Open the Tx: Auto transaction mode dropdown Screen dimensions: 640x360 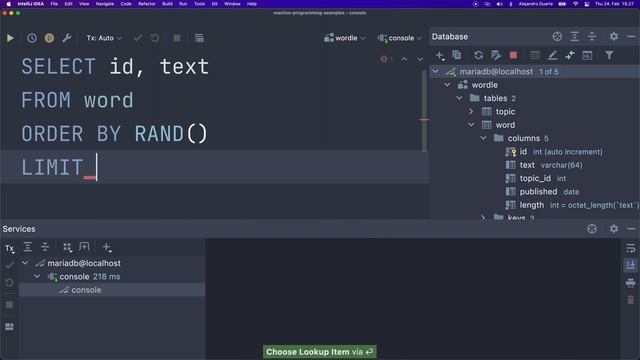[104, 38]
